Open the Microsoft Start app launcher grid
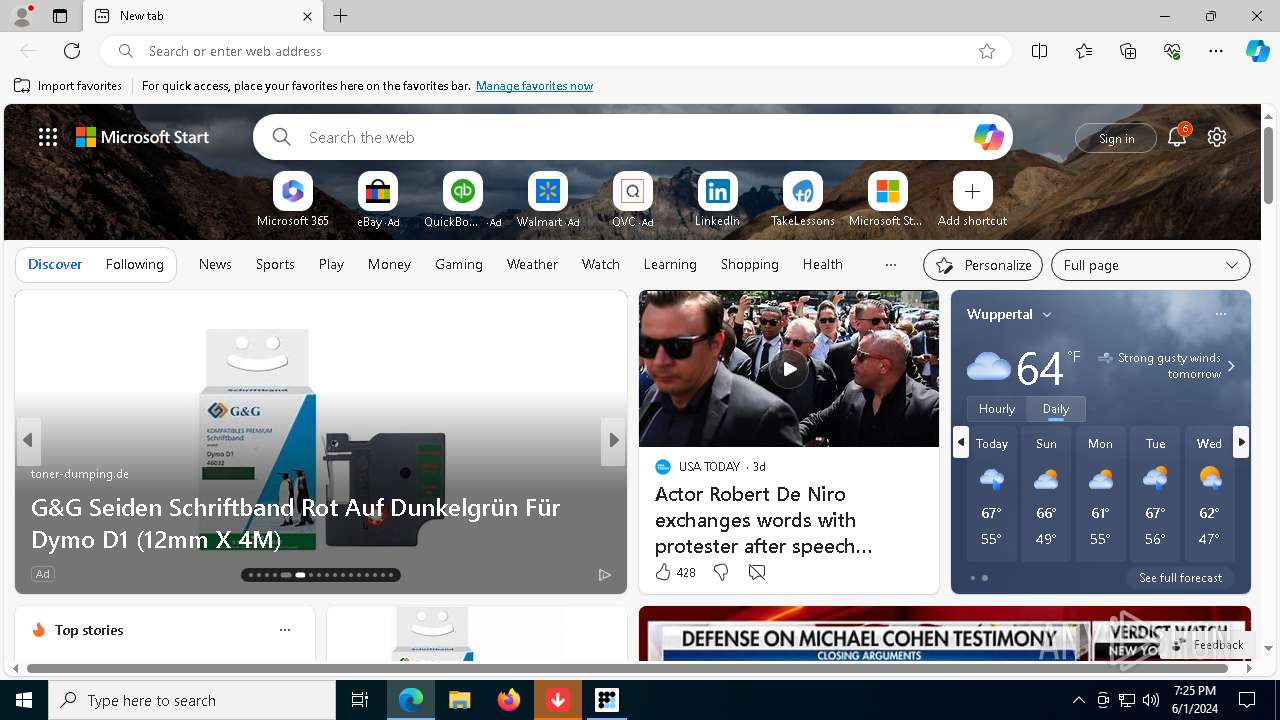1280x720 pixels. (x=48, y=137)
